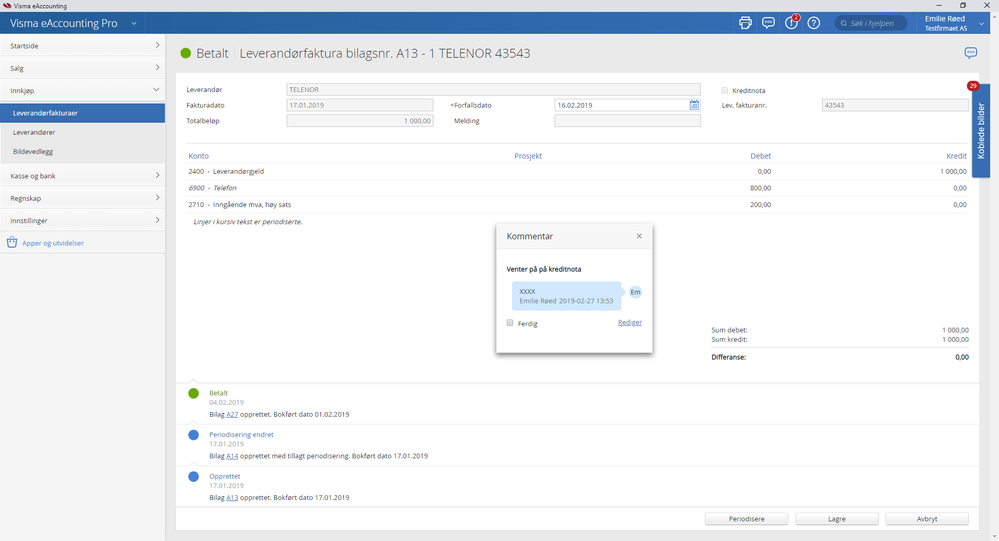
Task: Click the red 29 badge on Koblede bilder
Action: (x=972, y=86)
